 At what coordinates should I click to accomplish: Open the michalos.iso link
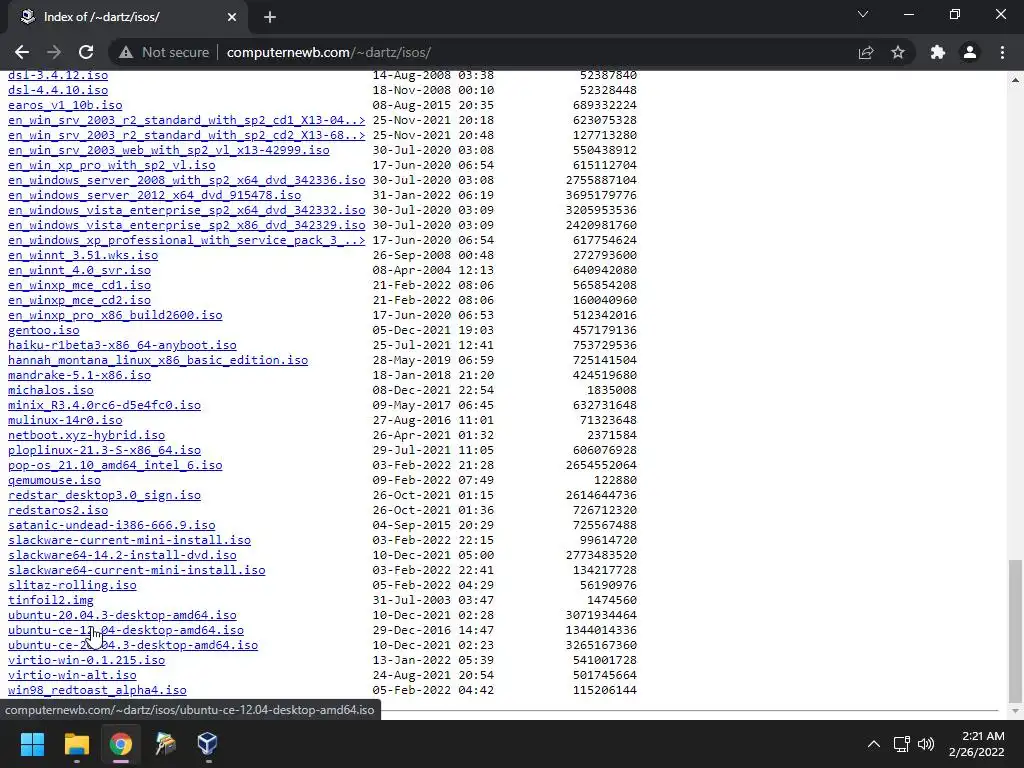pos(51,391)
